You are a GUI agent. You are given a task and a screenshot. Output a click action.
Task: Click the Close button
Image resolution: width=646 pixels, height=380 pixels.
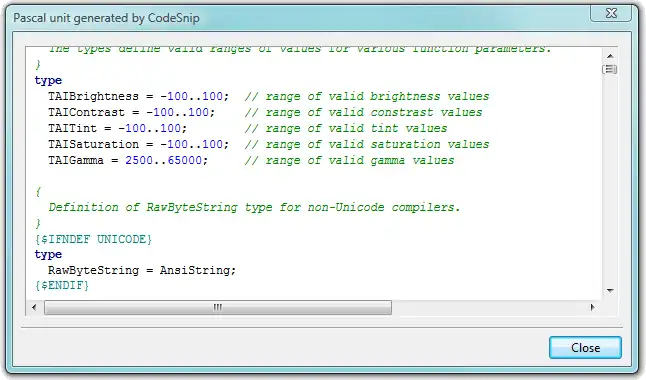tap(585, 347)
